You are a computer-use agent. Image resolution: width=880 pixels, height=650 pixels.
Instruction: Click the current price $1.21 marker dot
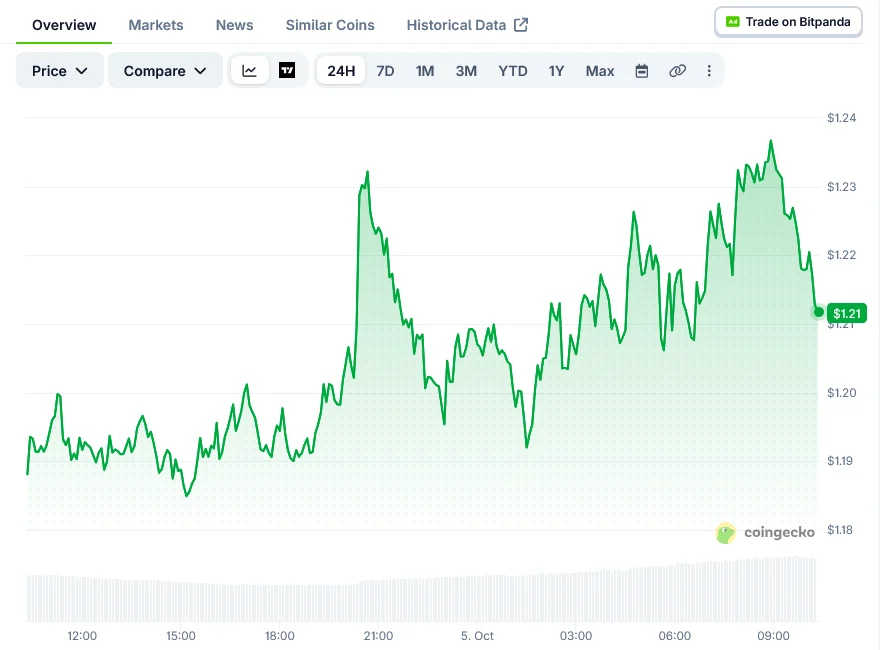(x=819, y=312)
